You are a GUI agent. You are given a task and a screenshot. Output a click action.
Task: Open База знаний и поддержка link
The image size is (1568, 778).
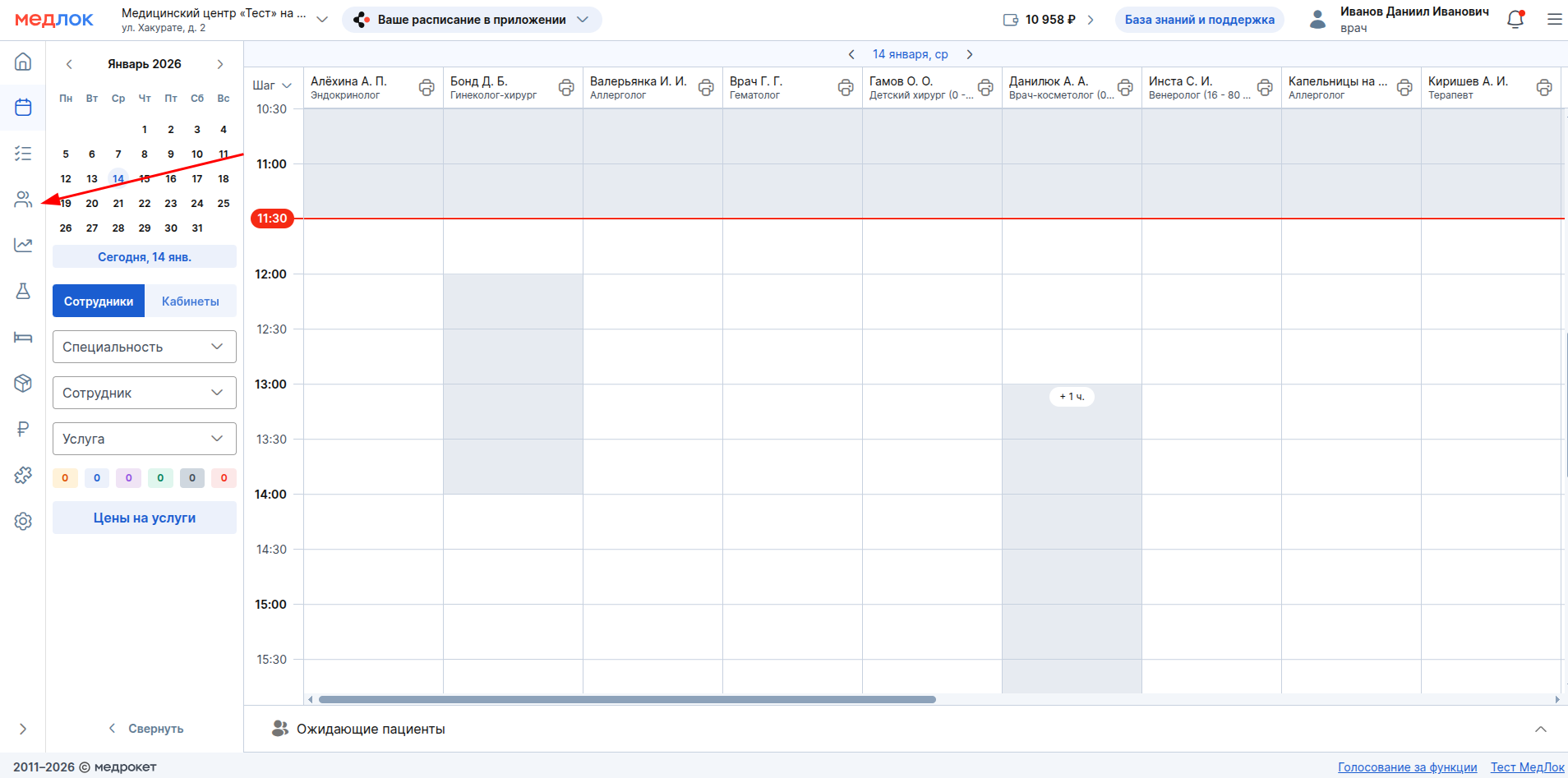pyautogui.click(x=1199, y=20)
